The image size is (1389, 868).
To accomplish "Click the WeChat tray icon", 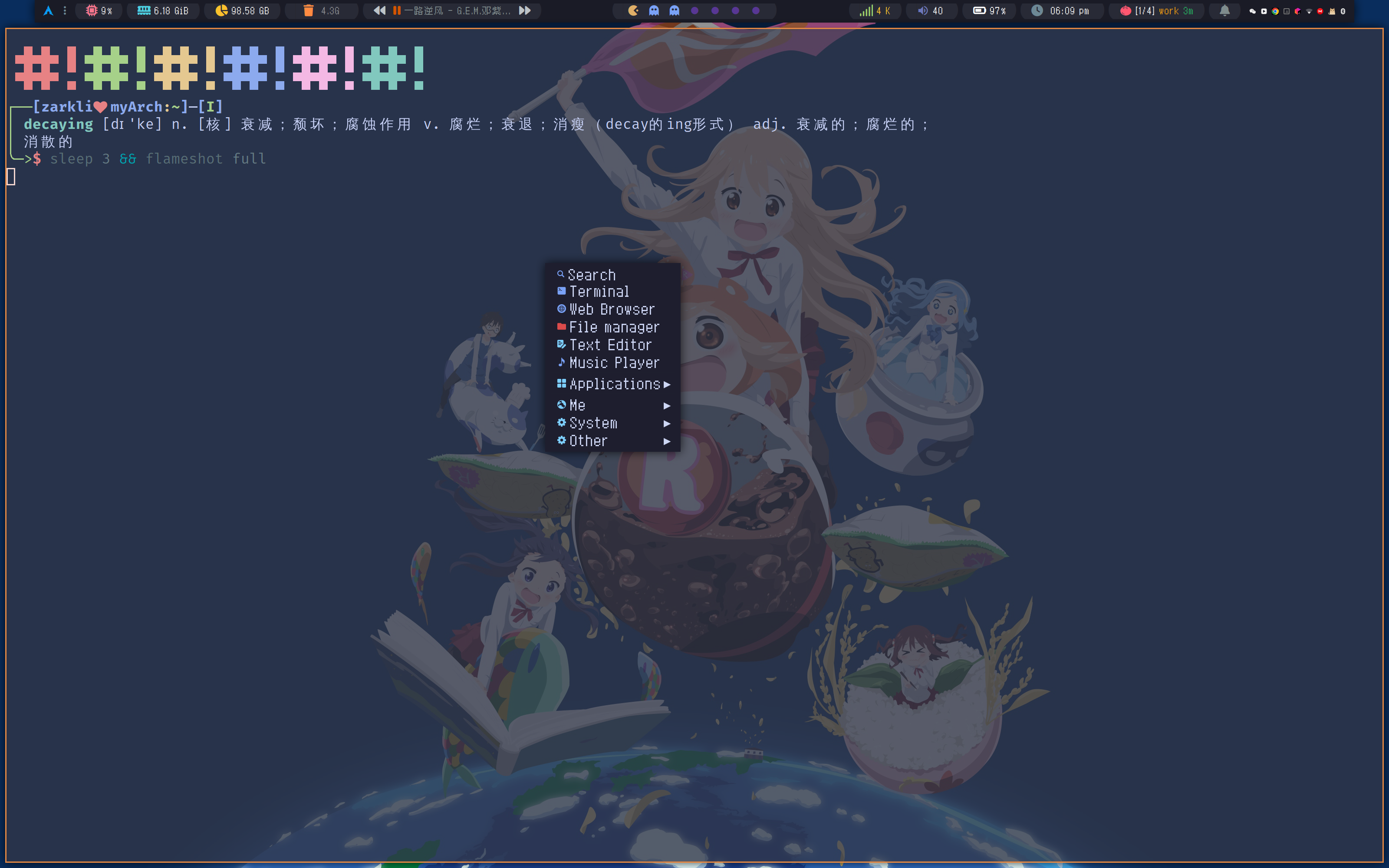I will [x=1252, y=11].
